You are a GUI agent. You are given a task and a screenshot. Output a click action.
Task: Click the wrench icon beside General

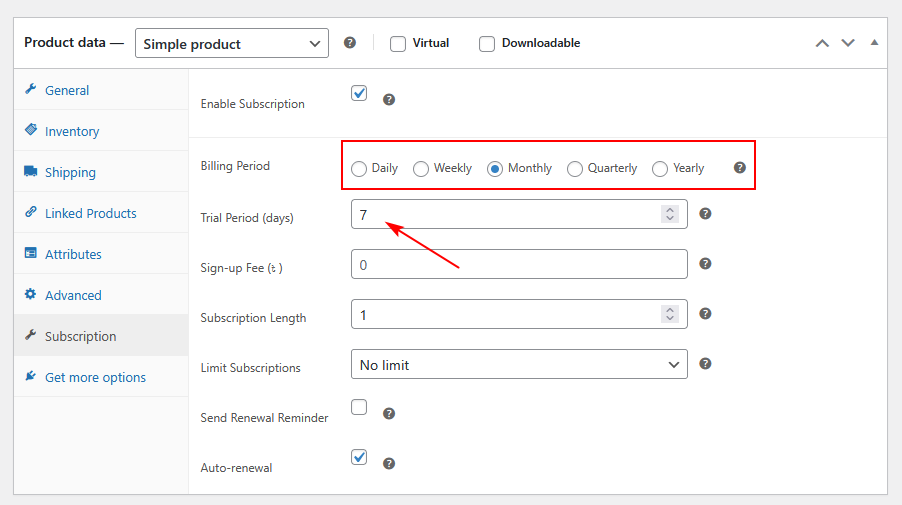30,89
